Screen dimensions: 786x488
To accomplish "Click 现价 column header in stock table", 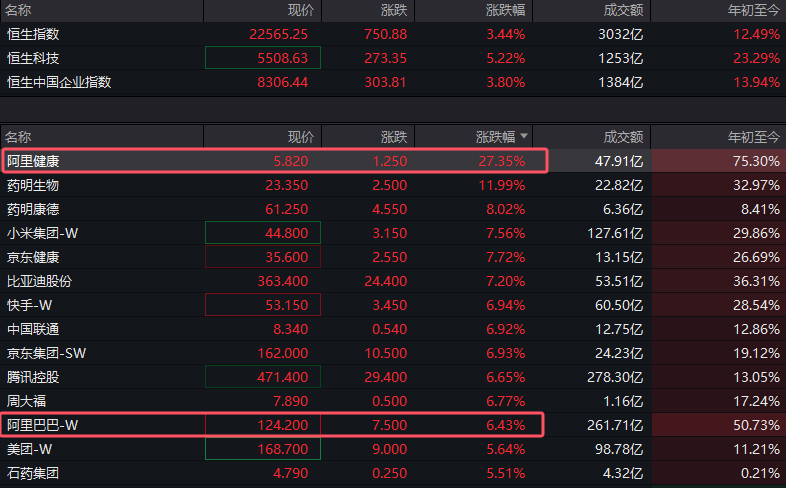I will (x=301, y=137).
